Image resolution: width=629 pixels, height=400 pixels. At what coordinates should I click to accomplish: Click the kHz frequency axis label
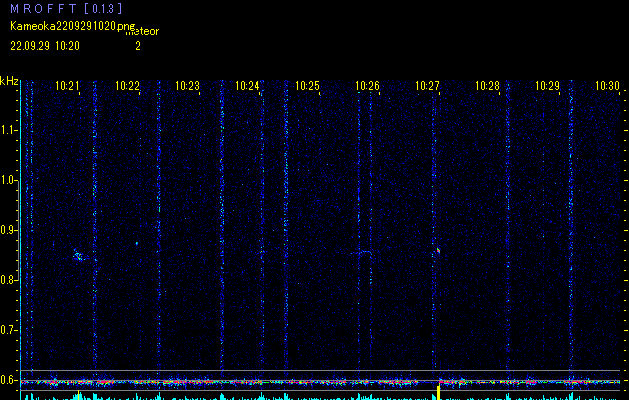(x=9, y=81)
